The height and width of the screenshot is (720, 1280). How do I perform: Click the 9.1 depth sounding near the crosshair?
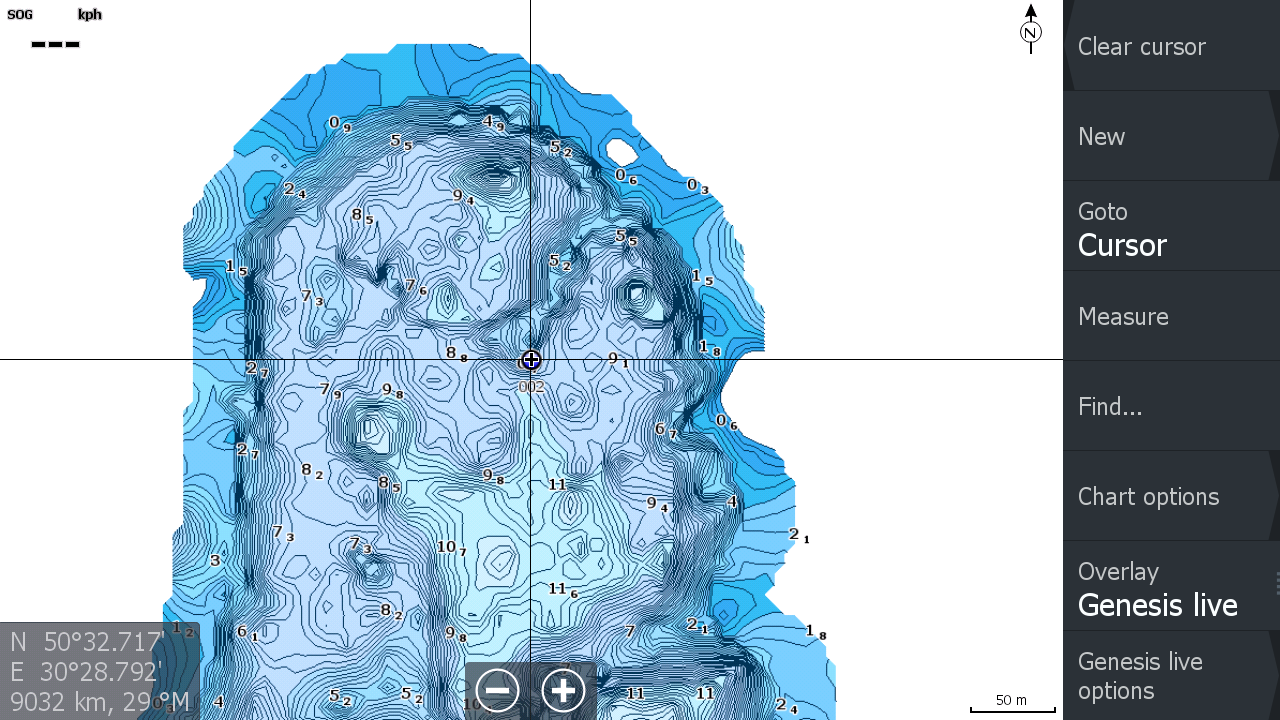point(618,359)
